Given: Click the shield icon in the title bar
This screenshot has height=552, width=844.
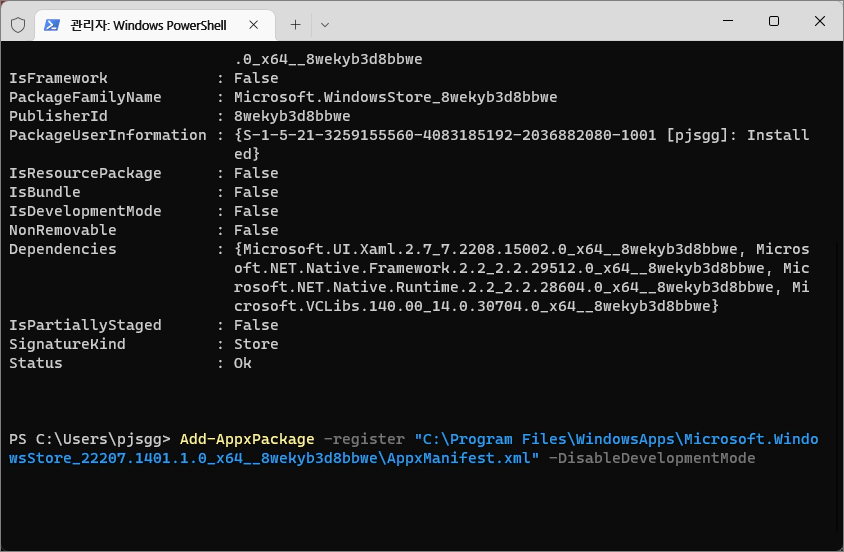Looking at the screenshot, I should (18, 25).
